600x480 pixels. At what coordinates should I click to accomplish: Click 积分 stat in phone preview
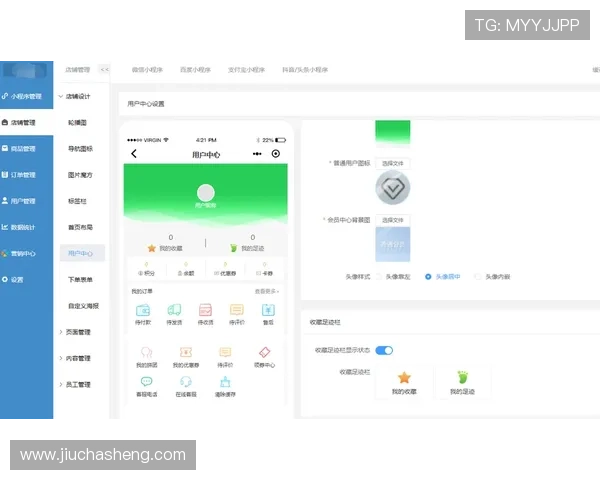147,269
